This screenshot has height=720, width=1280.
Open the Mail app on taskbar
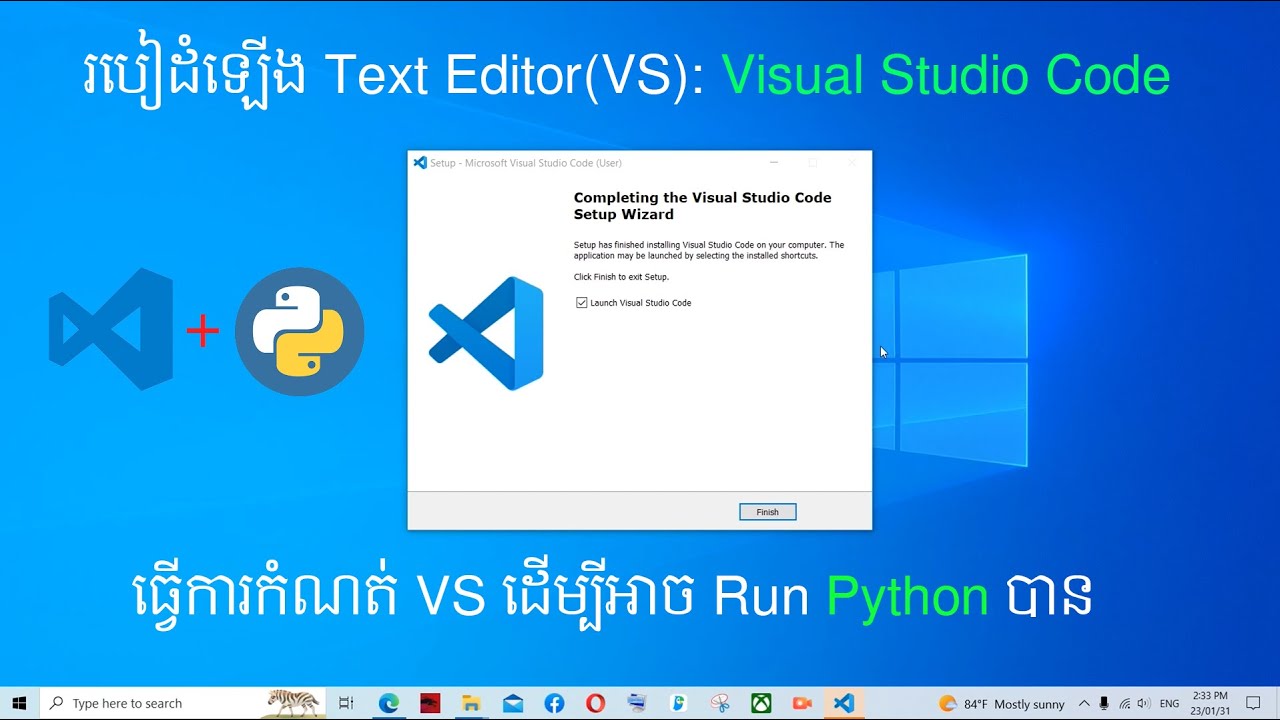point(513,704)
